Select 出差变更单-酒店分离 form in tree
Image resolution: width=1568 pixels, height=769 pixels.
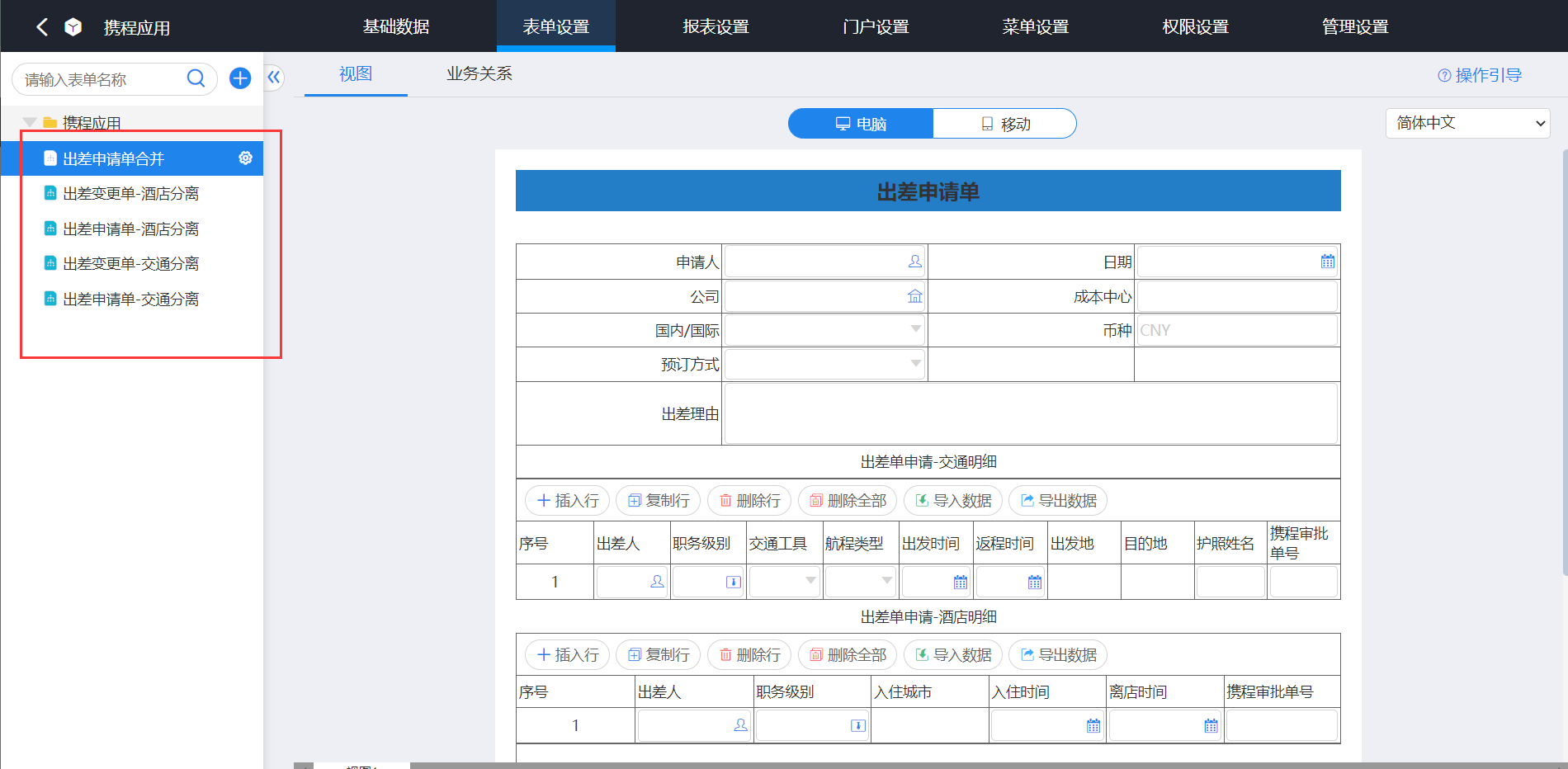click(130, 193)
